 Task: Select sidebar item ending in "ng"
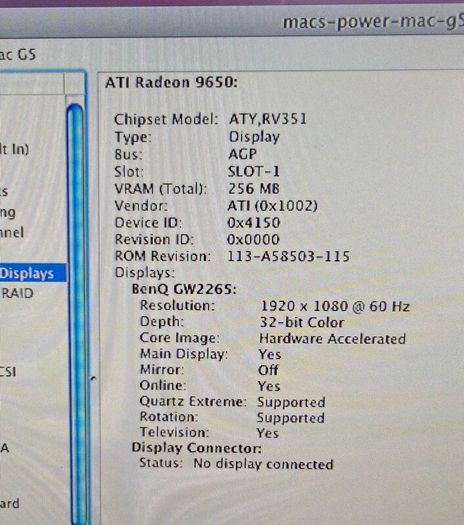(x=8, y=212)
